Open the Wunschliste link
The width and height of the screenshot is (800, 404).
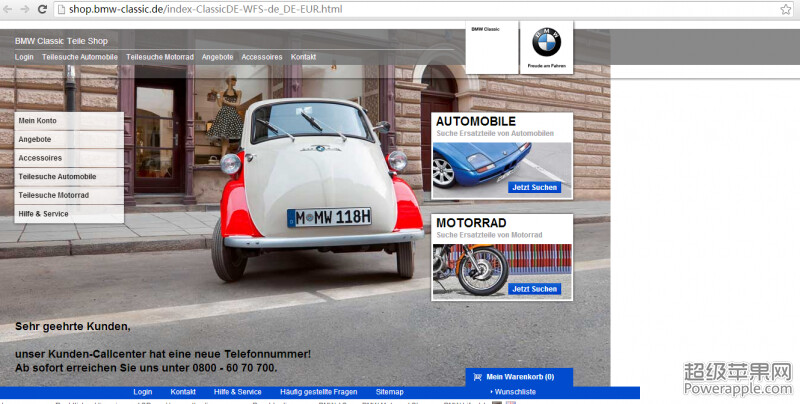tap(513, 392)
